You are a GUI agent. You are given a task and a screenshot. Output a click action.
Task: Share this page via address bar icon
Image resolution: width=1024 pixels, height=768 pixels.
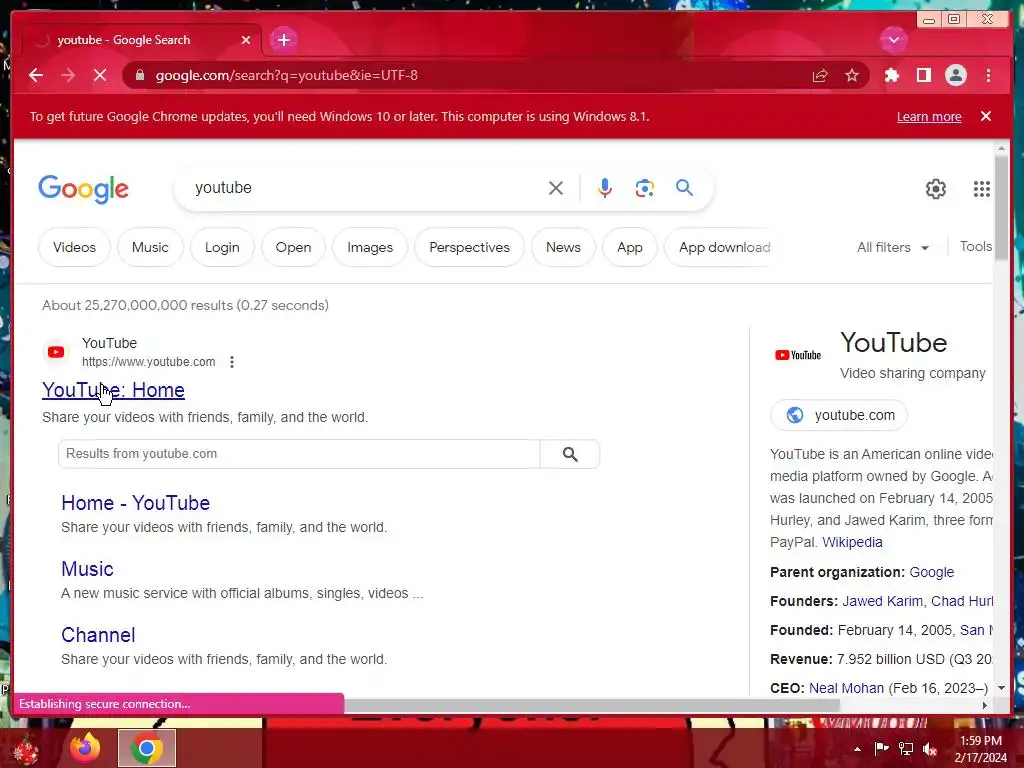(x=820, y=75)
